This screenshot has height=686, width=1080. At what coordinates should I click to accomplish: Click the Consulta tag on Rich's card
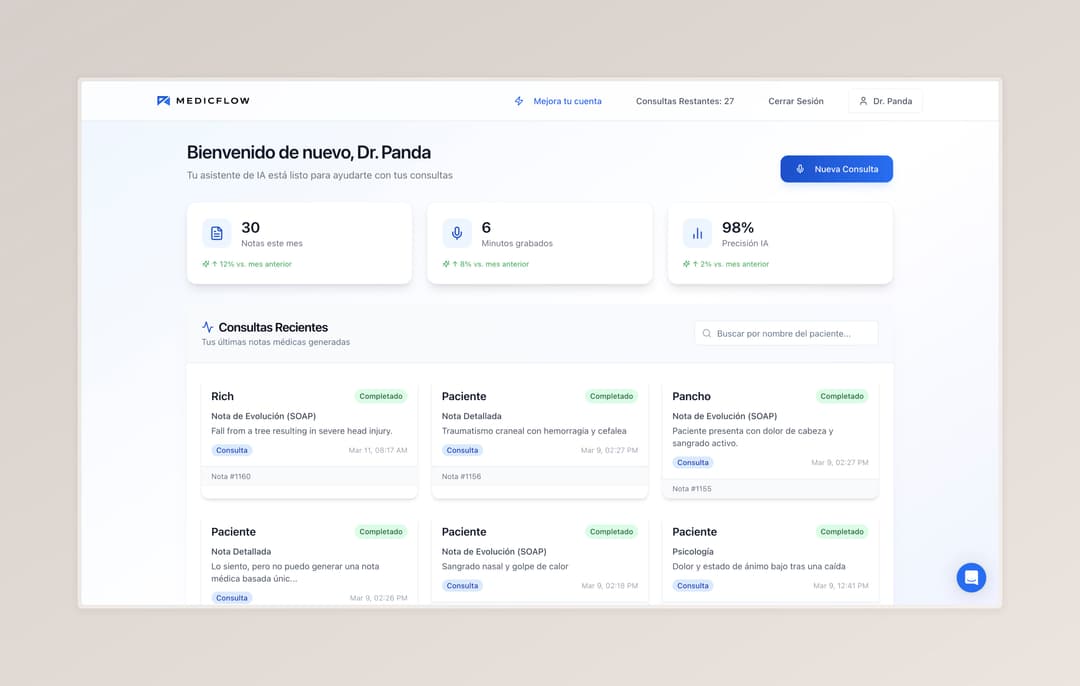[x=232, y=450]
